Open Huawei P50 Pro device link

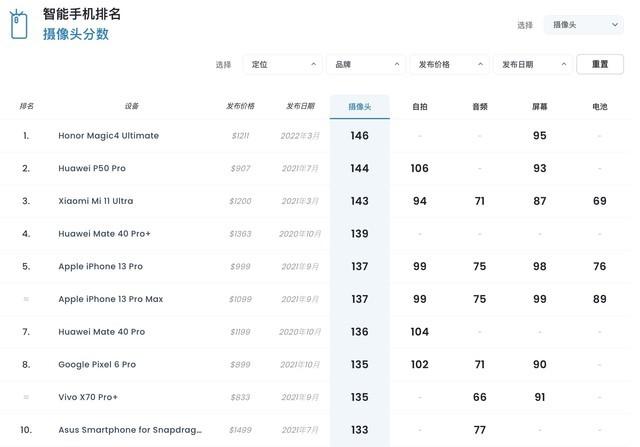92,168
